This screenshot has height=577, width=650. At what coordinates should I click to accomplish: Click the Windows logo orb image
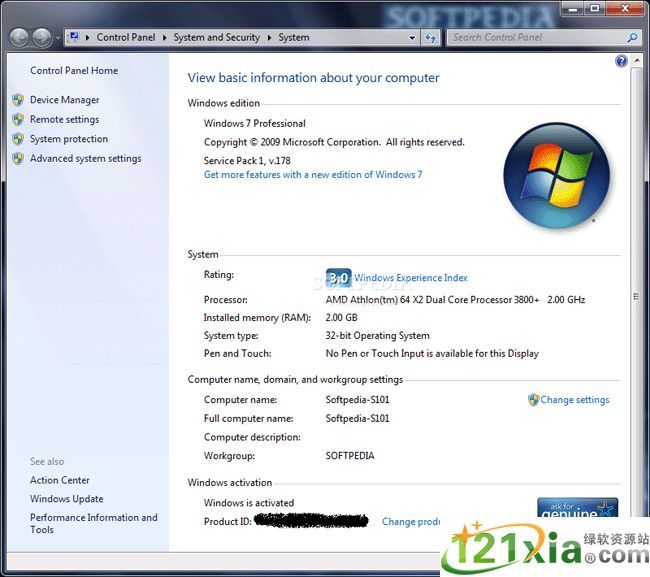click(x=556, y=175)
